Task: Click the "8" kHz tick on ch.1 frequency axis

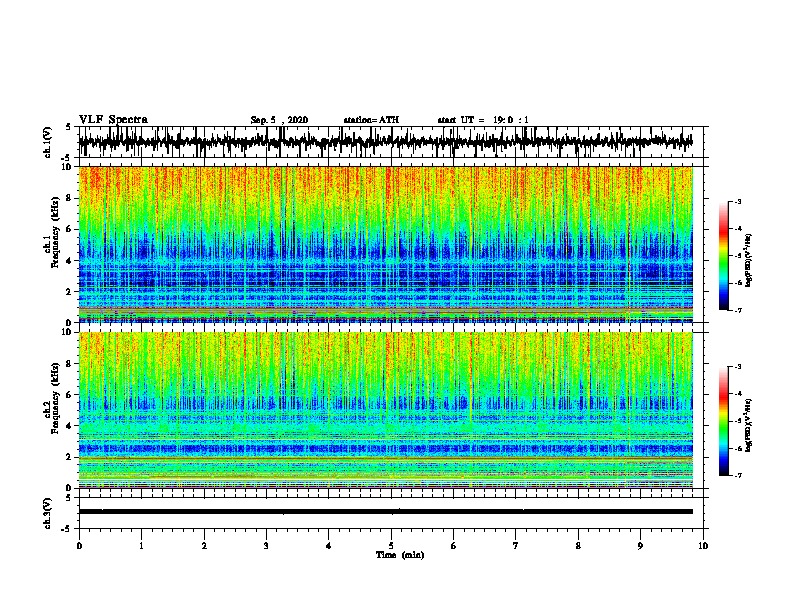Action: (x=69, y=198)
